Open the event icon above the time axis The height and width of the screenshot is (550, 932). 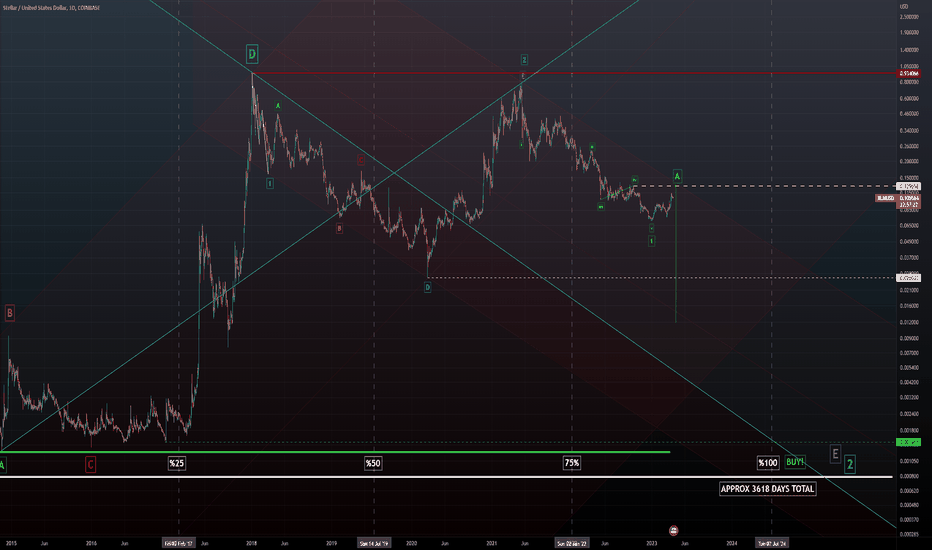[x=673, y=530]
